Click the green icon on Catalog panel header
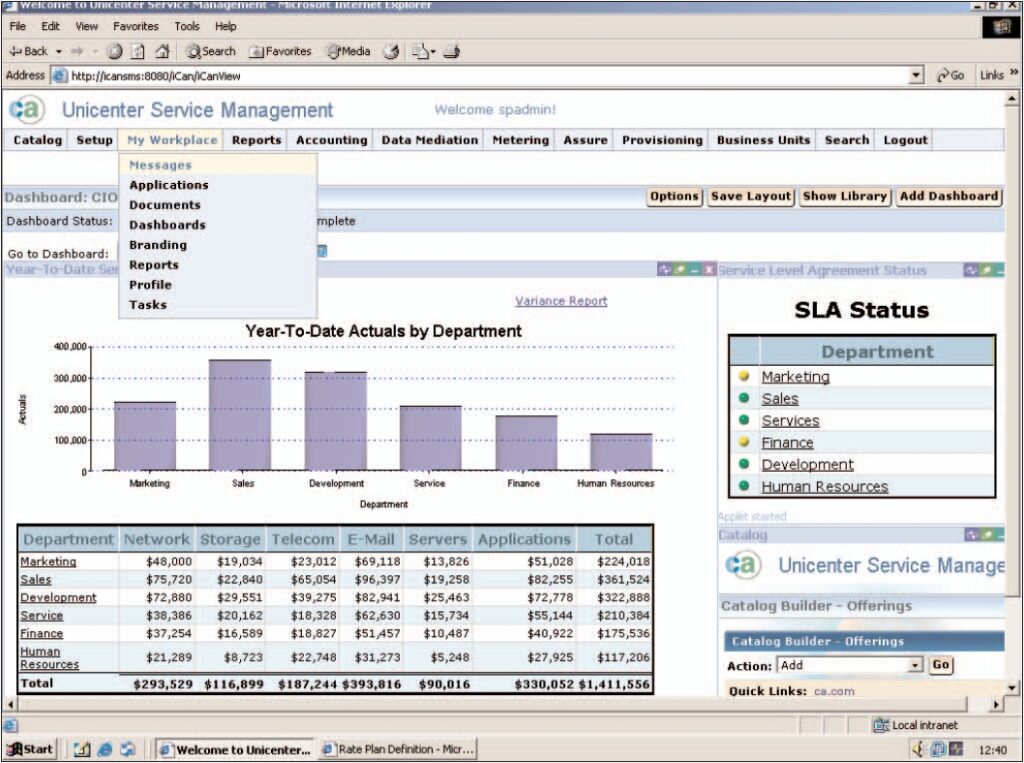The height and width of the screenshot is (763, 1024). tap(987, 534)
